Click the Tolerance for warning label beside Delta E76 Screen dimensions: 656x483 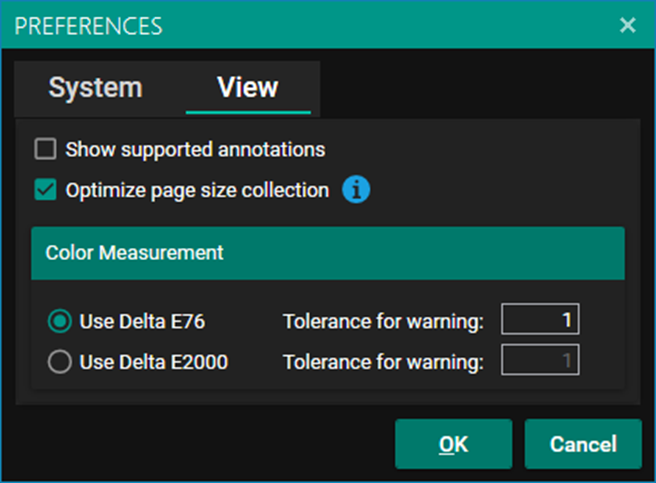(x=383, y=322)
